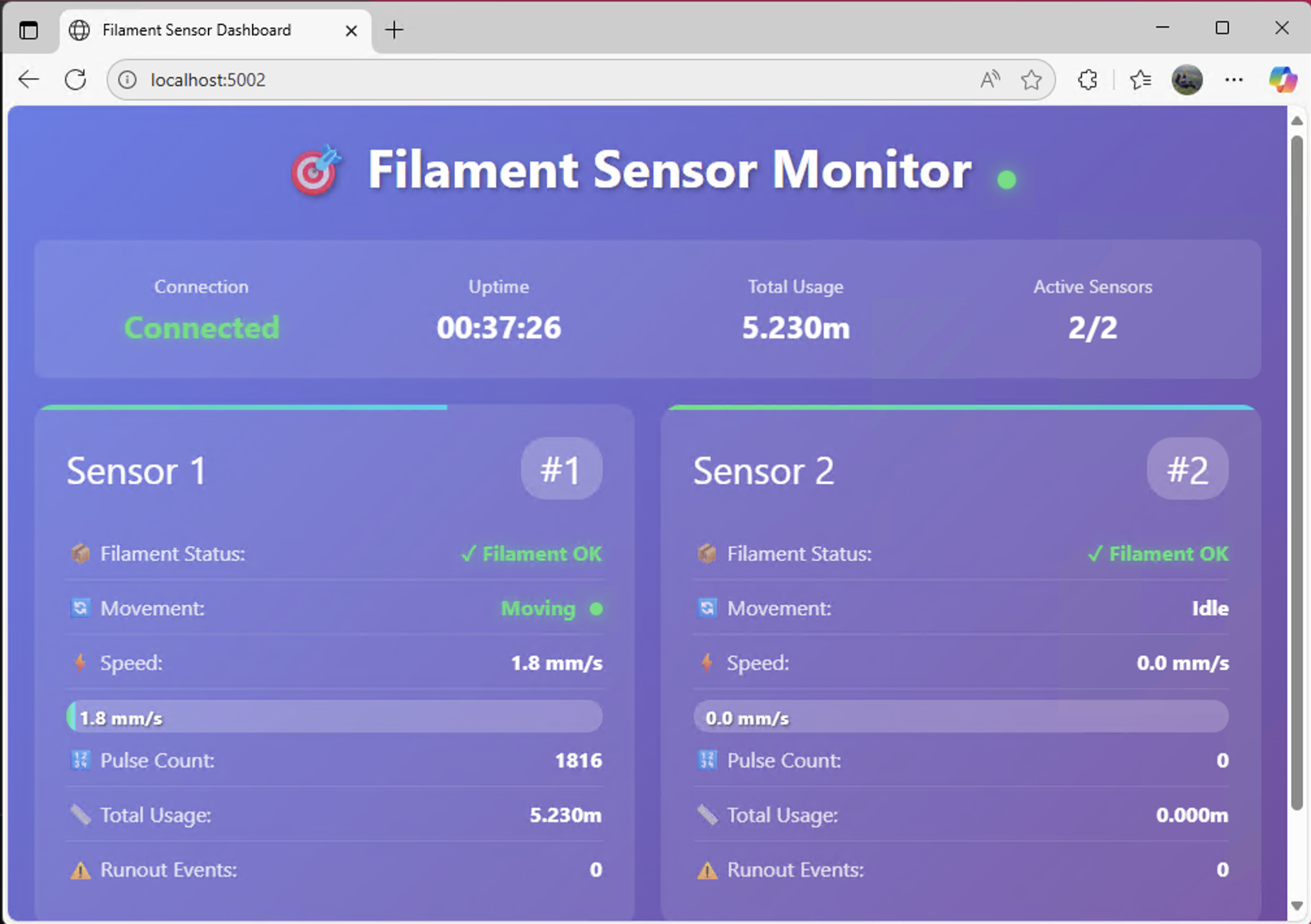Open the browser extensions puzzle icon
Viewport: 1311px width, 924px height.
click(1088, 80)
